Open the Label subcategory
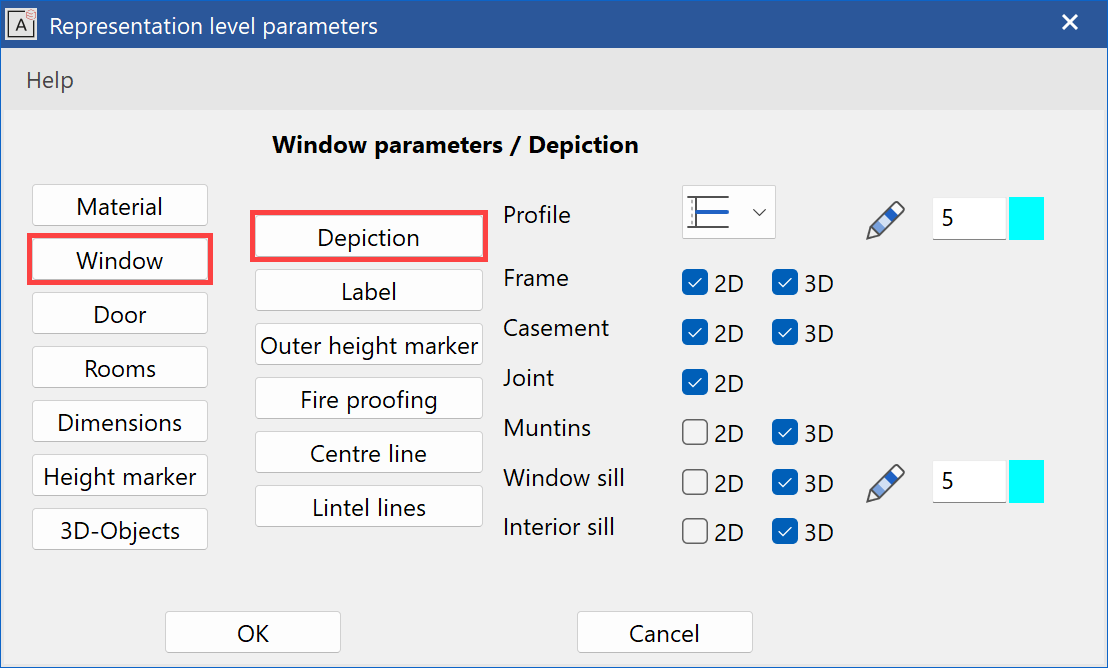Image resolution: width=1108 pixels, height=668 pixels. (x=369, y=291)
